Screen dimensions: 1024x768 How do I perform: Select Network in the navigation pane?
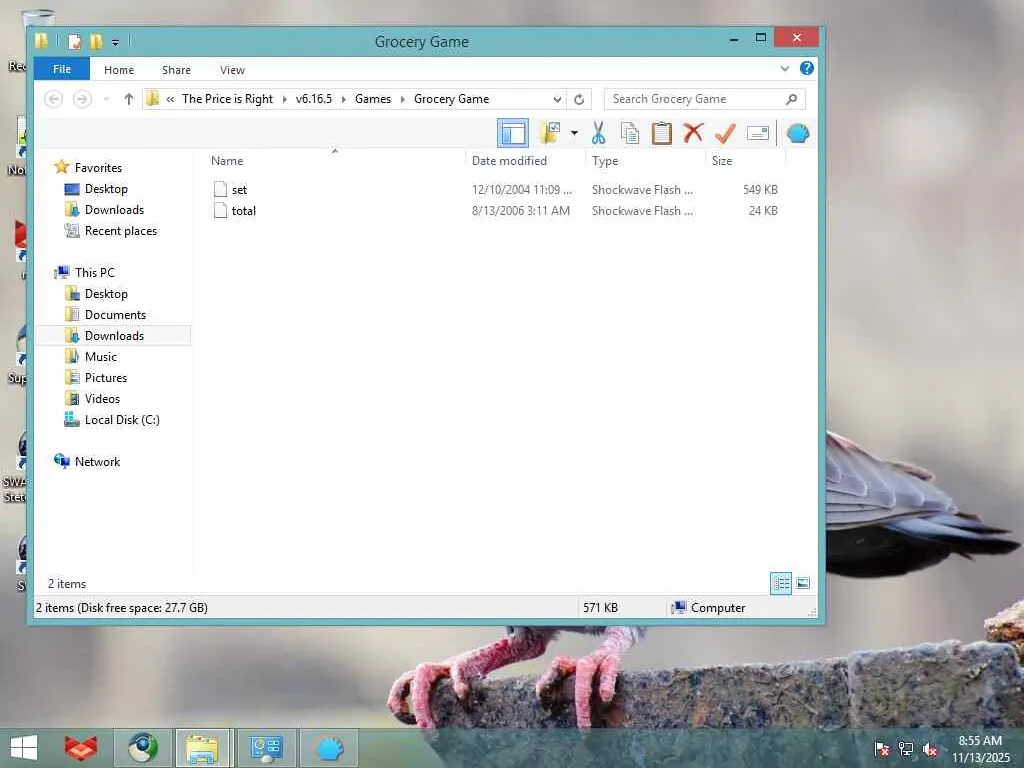97,461
